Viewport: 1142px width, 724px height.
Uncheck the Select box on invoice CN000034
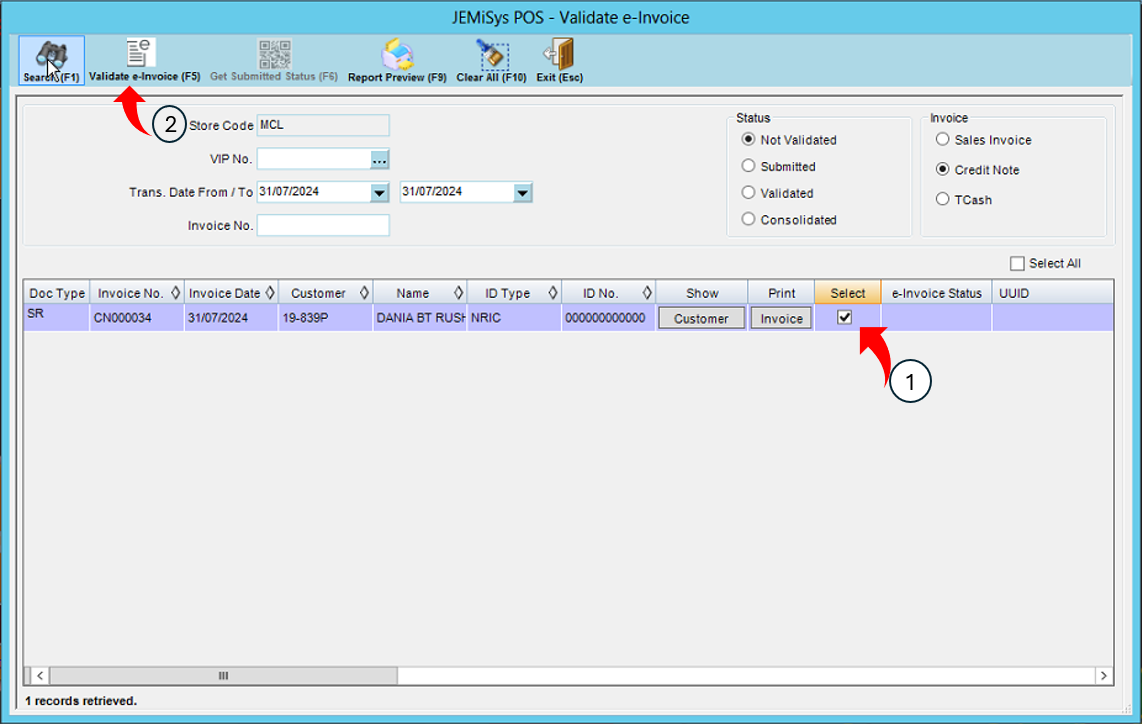point(846,317)
